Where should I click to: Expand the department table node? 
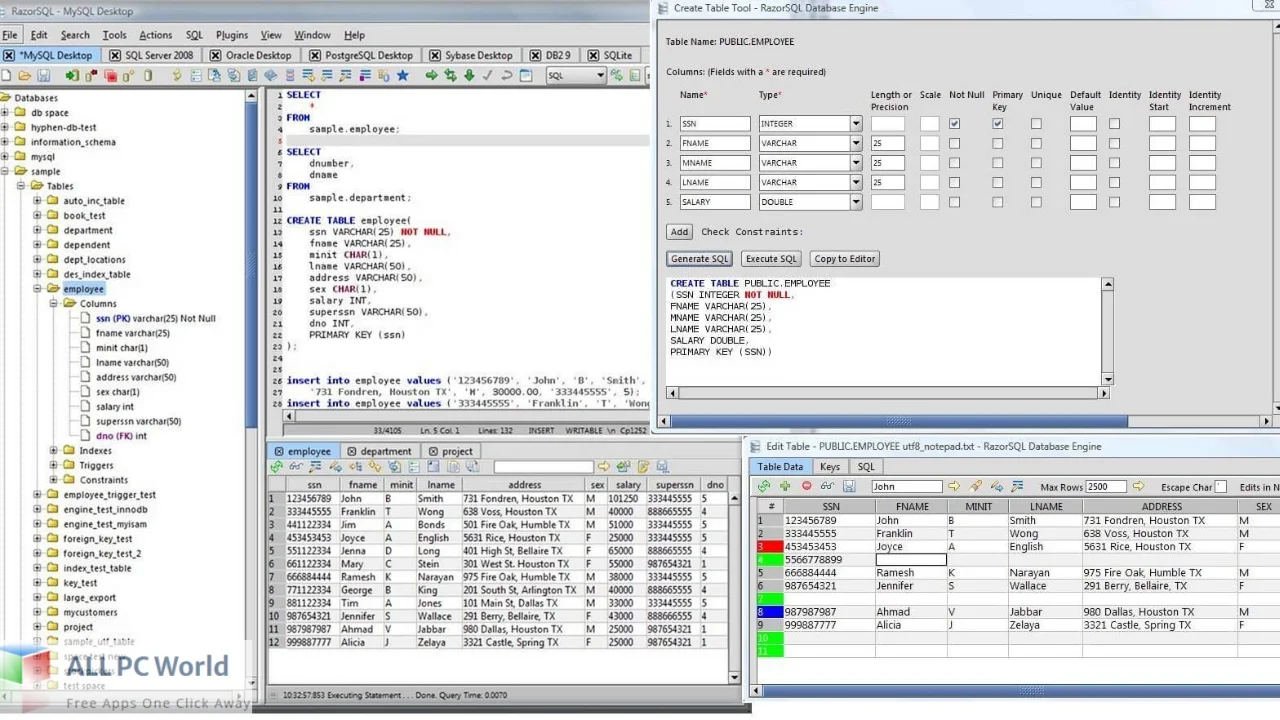click(x=38, y=230)
